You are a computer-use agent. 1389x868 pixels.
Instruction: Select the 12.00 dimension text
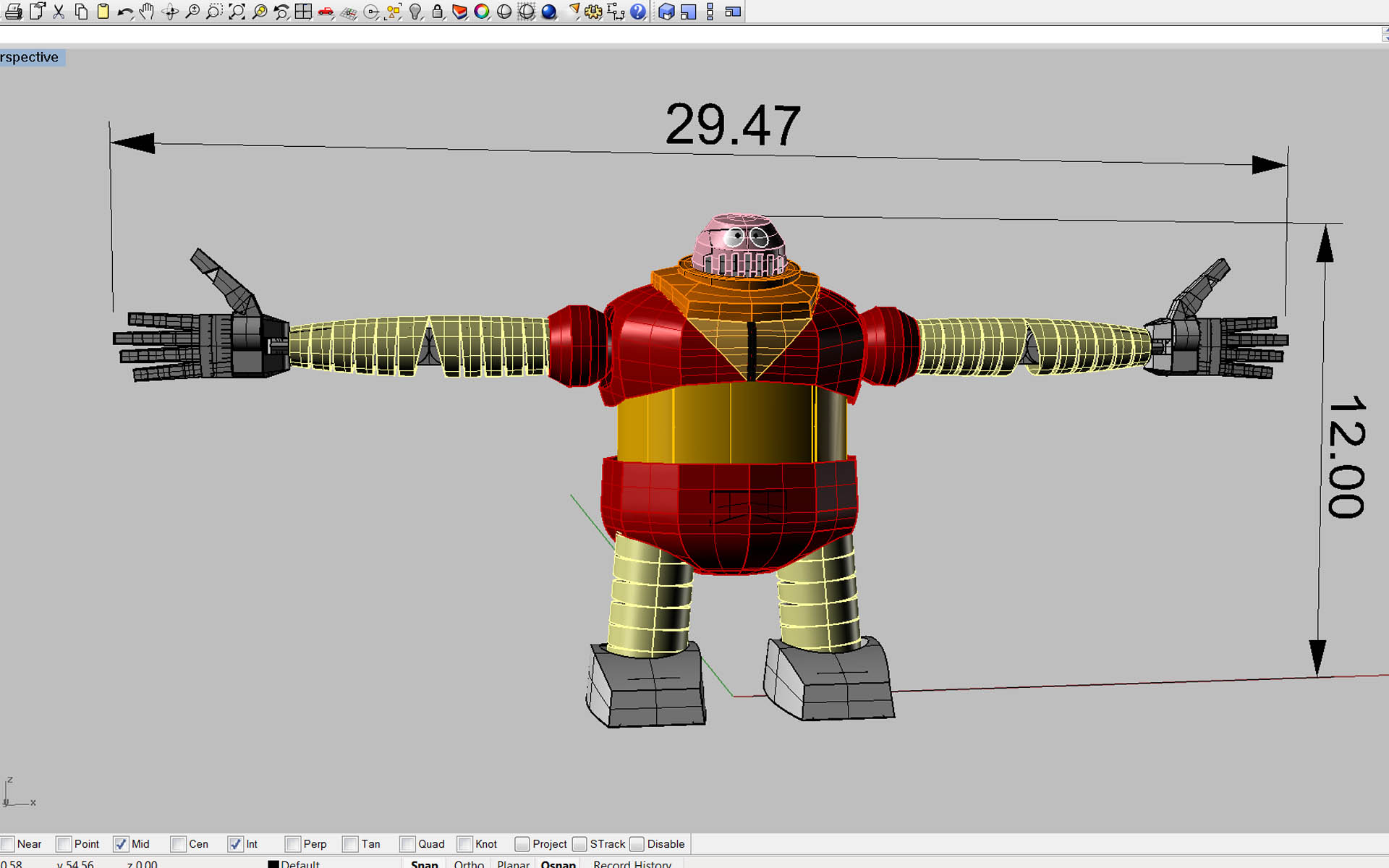1346,456
